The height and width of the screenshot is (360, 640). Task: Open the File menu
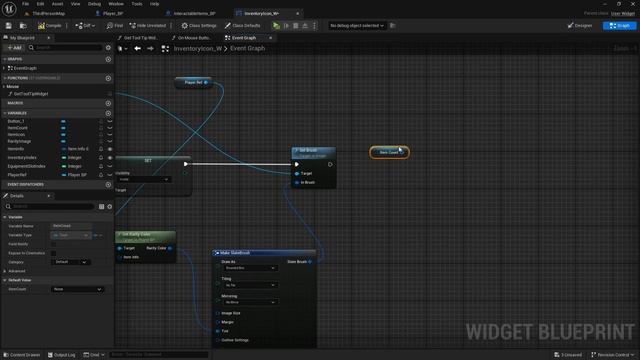pyautogui.click(x=26, y=4)
